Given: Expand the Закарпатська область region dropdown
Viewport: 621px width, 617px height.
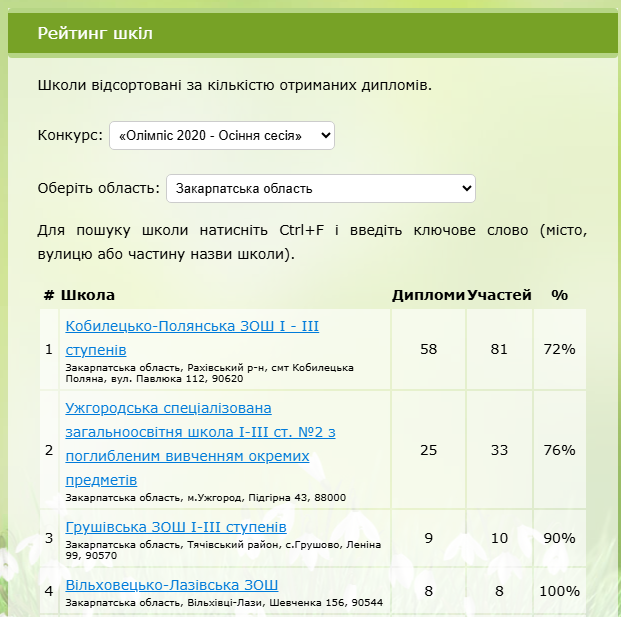Looking at the screenshot, I should (x=320, y=188).
